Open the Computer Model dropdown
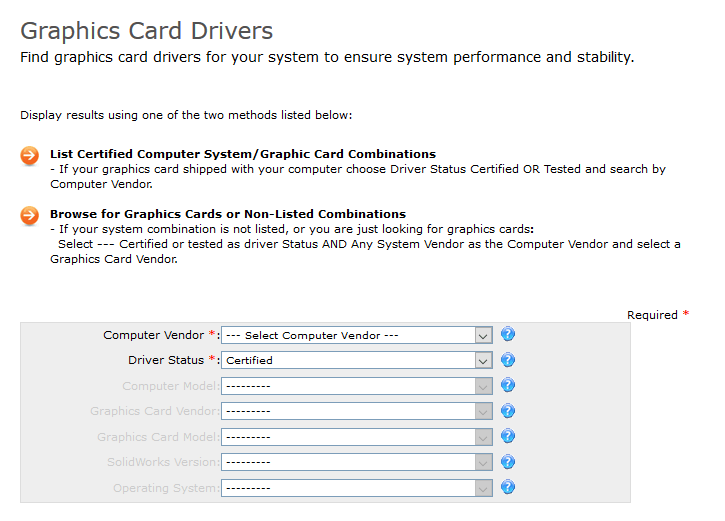This screenshot has width=725, height=521. pos(357,386)
